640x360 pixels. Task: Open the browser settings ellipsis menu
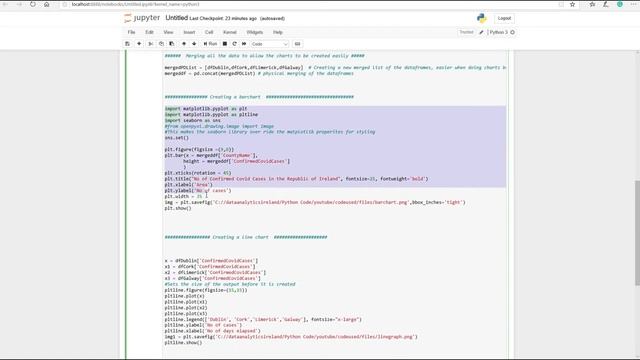[634, 4]
